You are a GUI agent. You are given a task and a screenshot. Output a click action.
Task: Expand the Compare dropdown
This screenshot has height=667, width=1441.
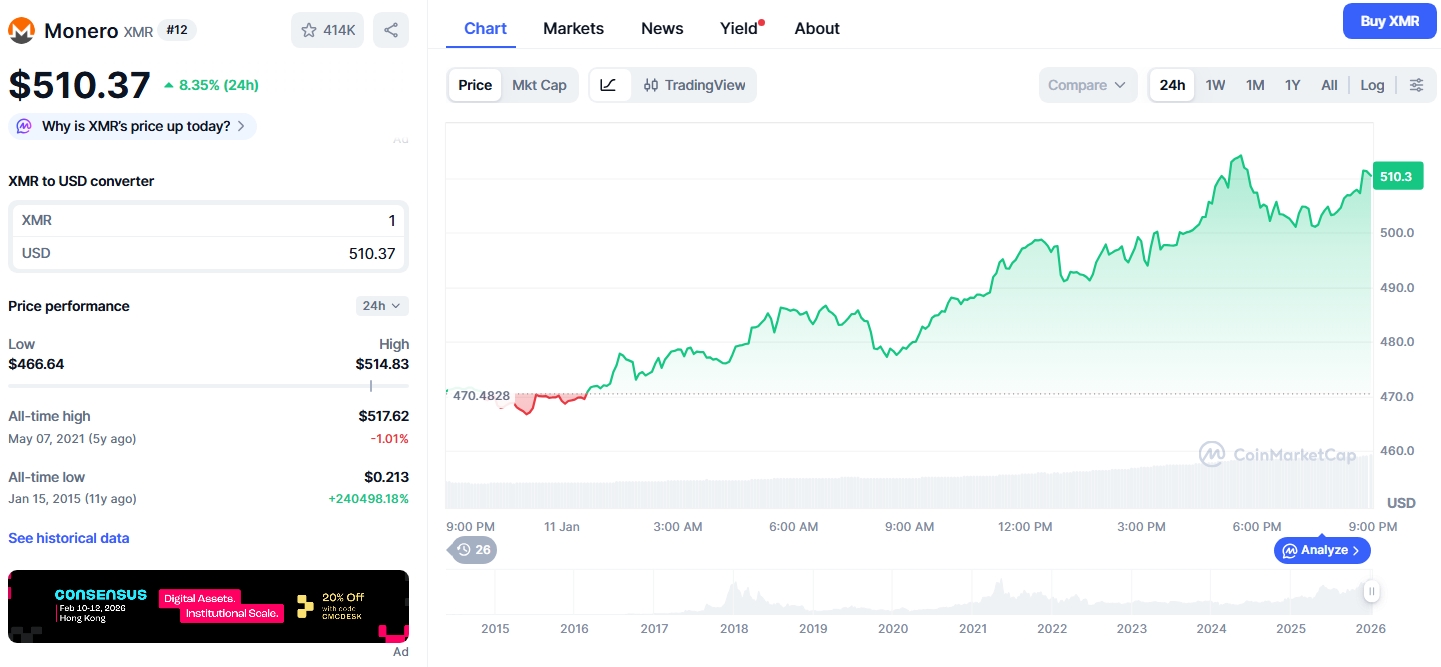1087,85
